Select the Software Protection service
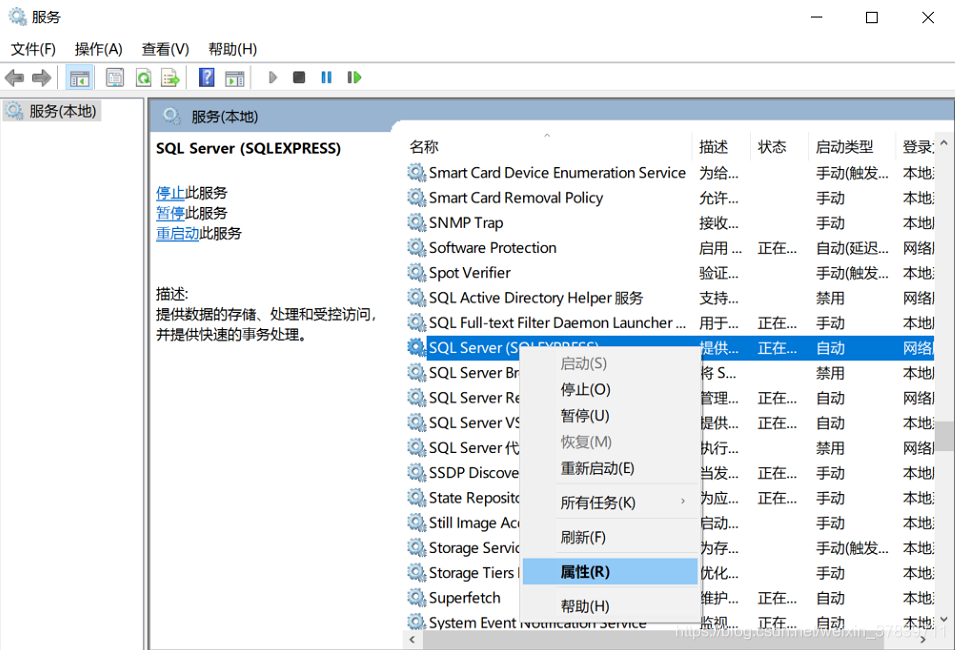 (670, 247)
